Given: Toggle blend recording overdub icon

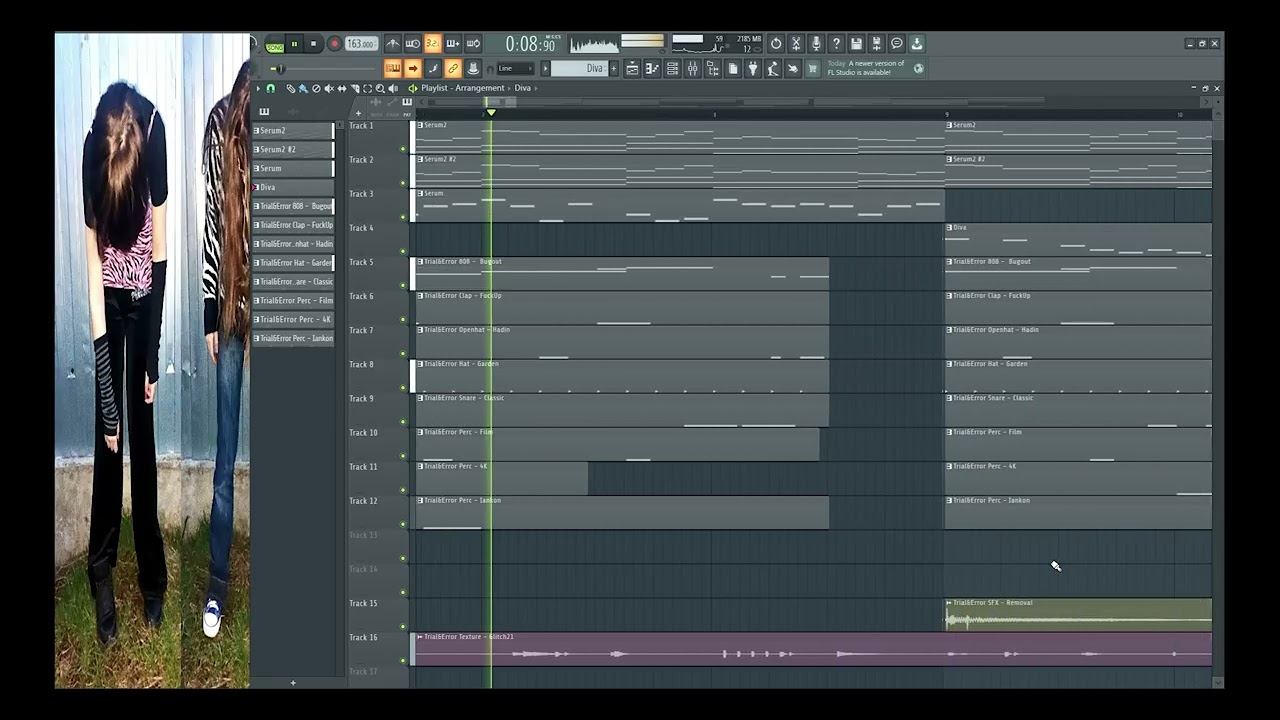Looking at the screenshot, I should [452, 43].
